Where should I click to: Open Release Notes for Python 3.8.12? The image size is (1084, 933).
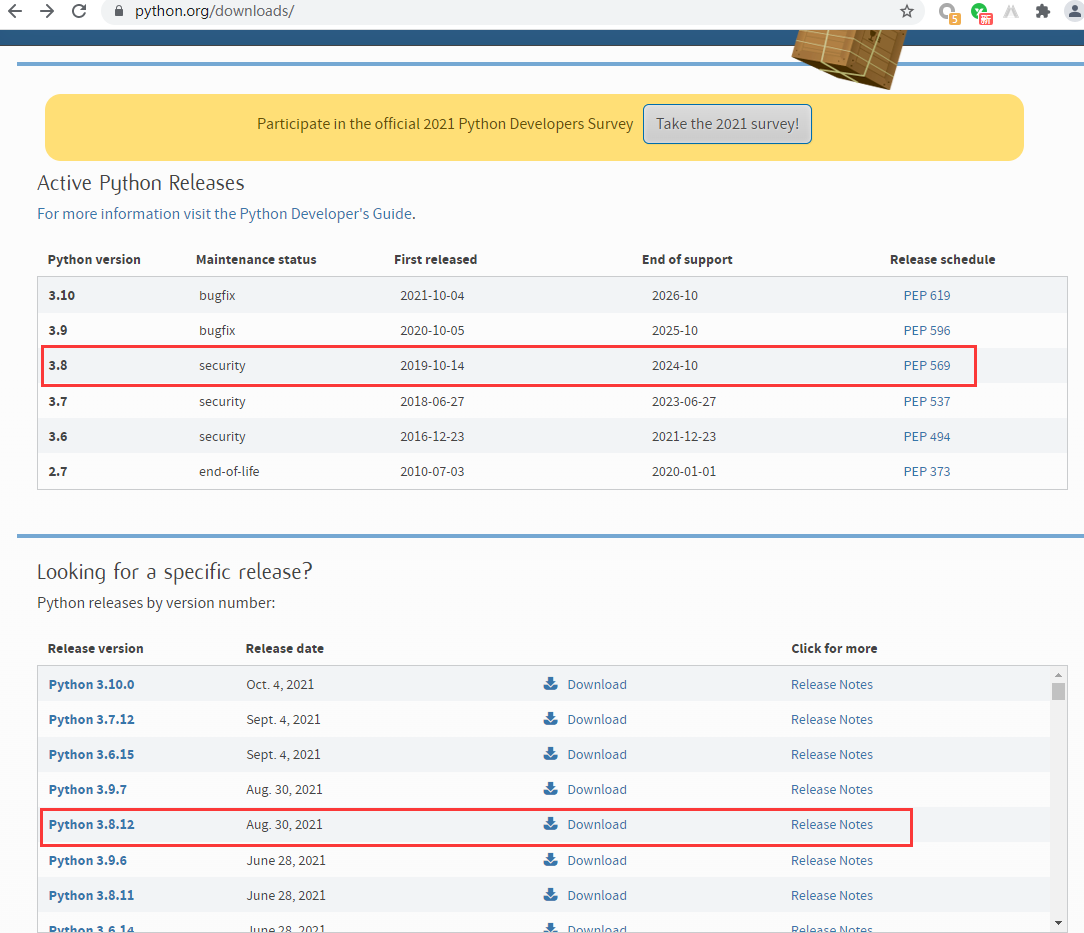pyautogui.click(x=832, y=824)
